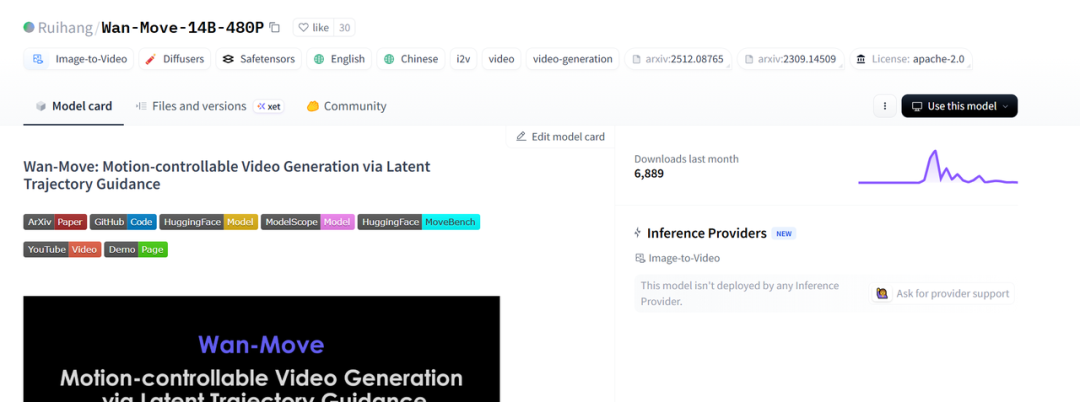Open the GitHub Code badge
The image size is (1080, 402).
[x=123, y=222]
